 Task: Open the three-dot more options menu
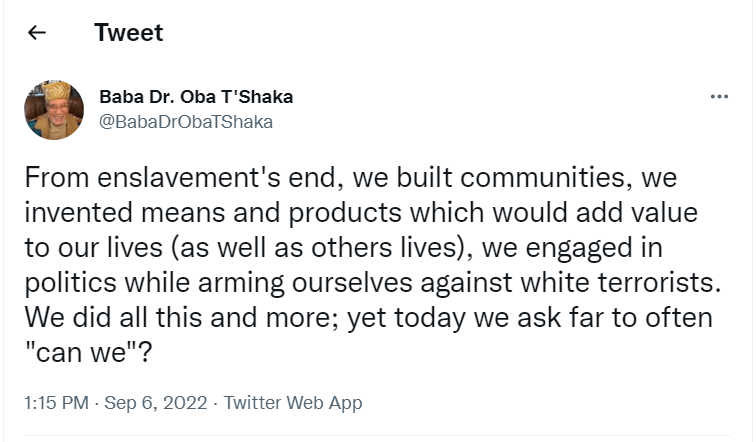point(719,97)
